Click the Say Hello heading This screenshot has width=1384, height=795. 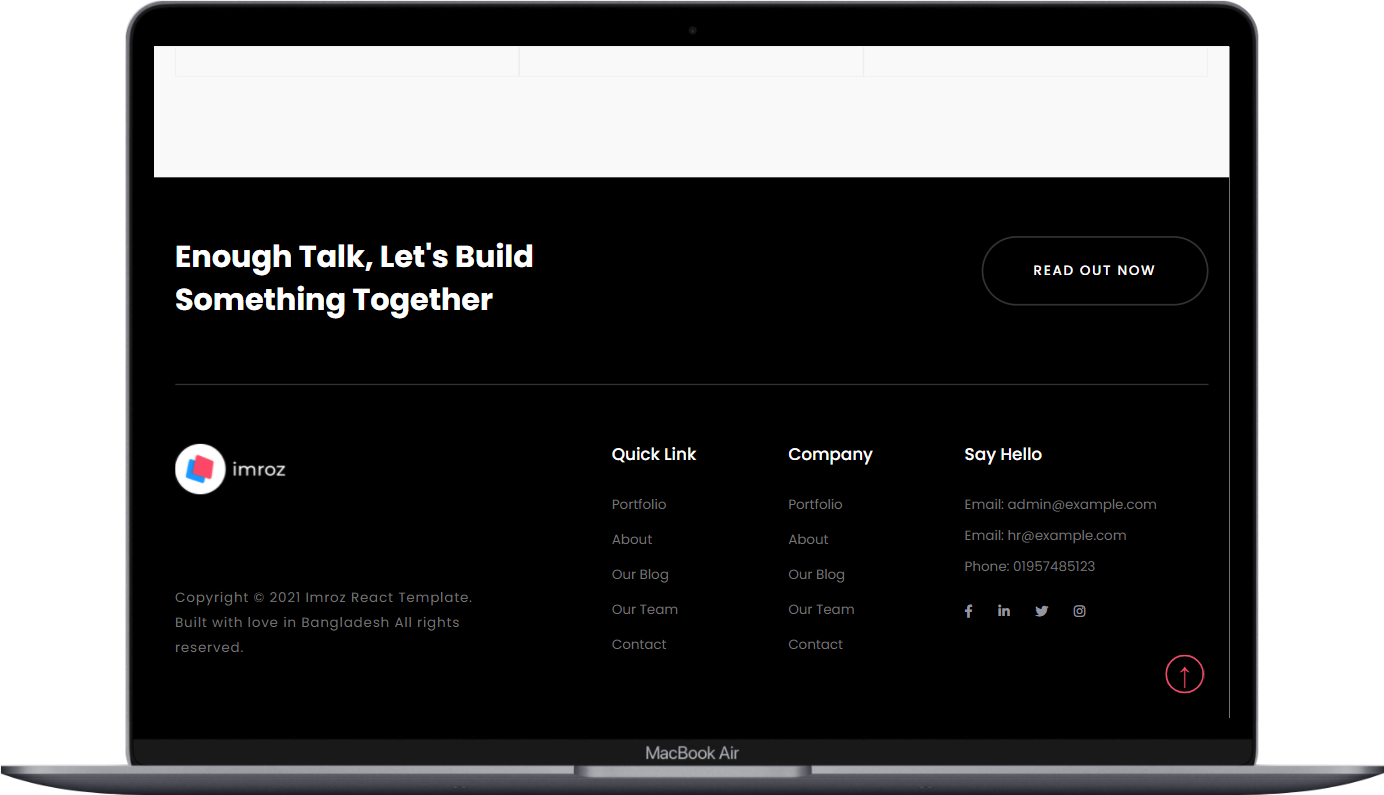point(1003,454)
